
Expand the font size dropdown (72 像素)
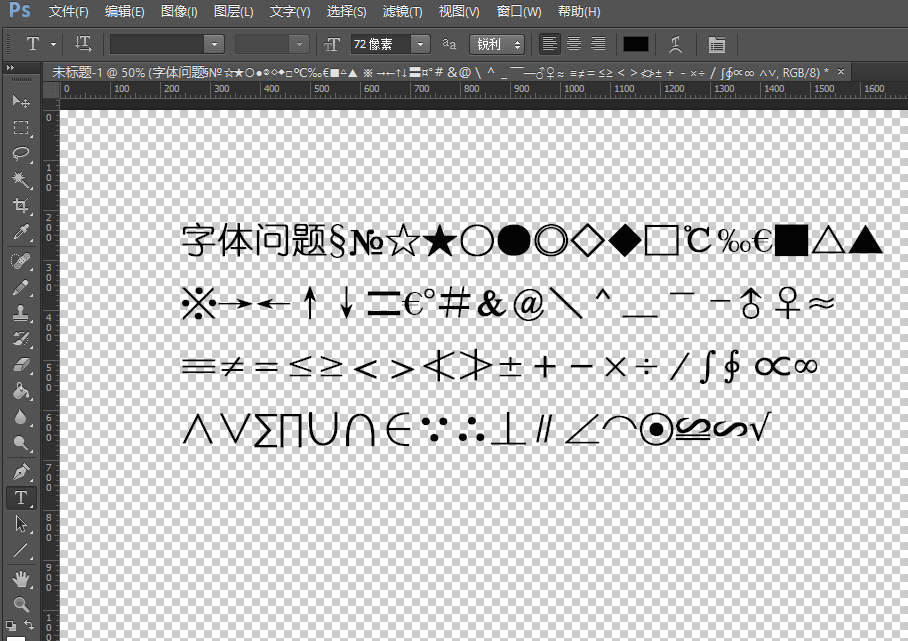pyautogui.click(x=420, y=44)
